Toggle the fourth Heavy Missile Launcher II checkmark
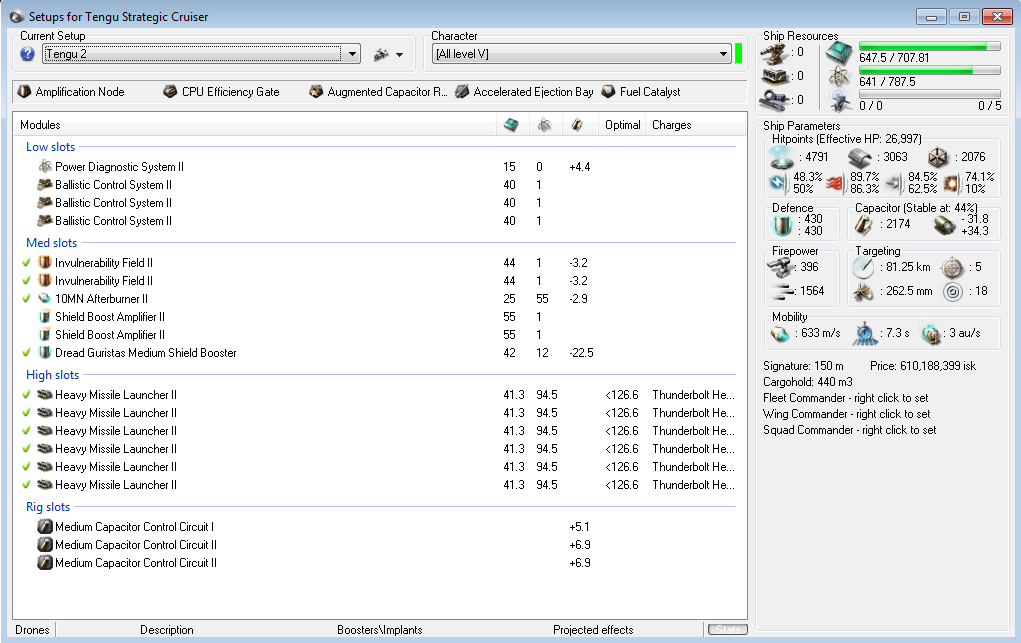The width and height of the screenshot is (1021, 643). click(26, 449)
